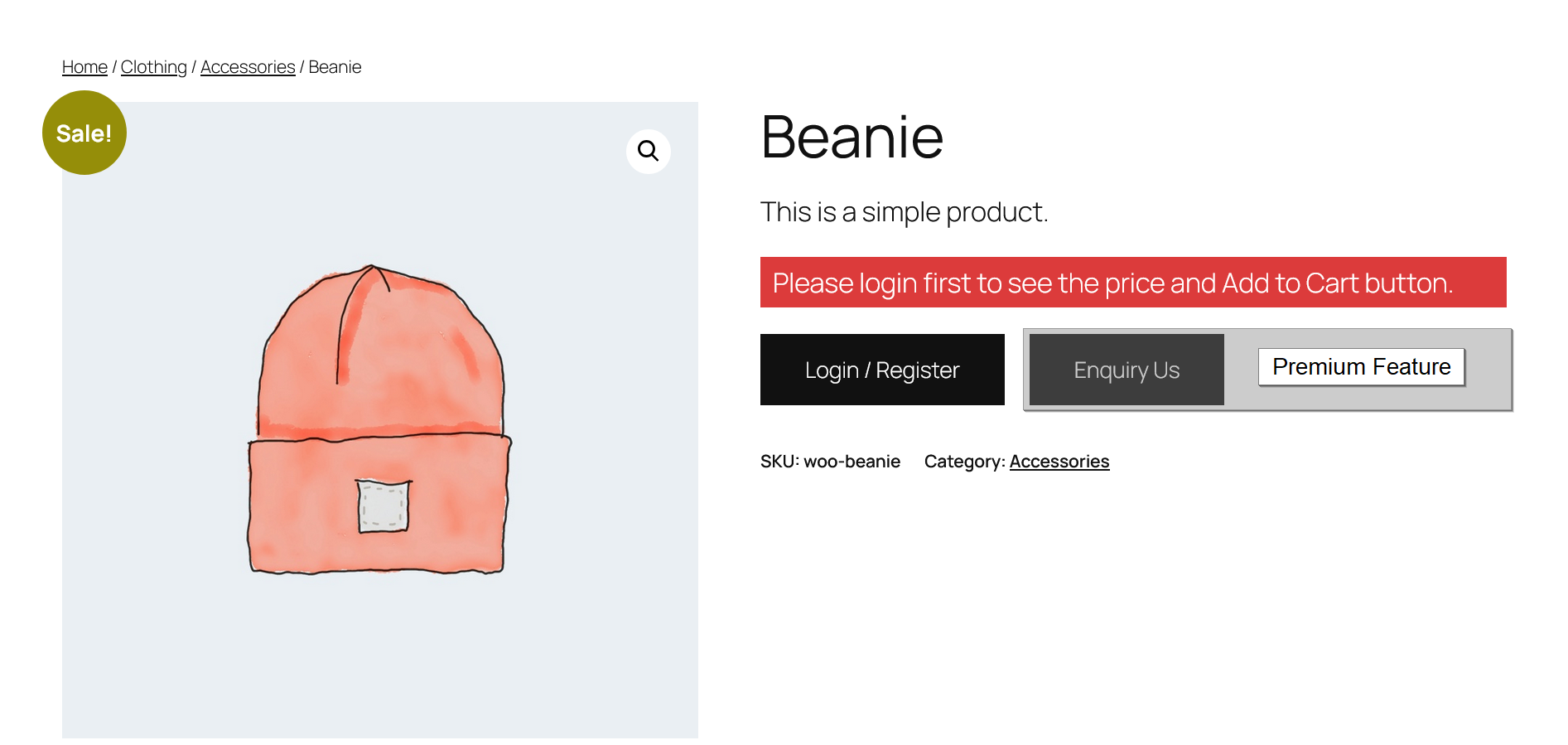
Task: Click the orange beanie product image
Action: click(380, 419)
